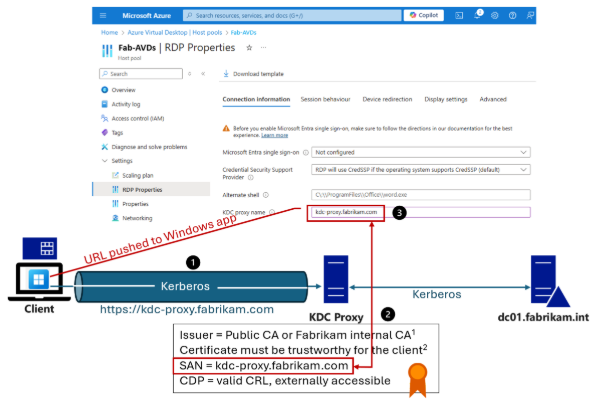Click info icon next to Microsoft Entra single sign-on
The width and height of the screenshot is (602, 406).
point(306,152)
